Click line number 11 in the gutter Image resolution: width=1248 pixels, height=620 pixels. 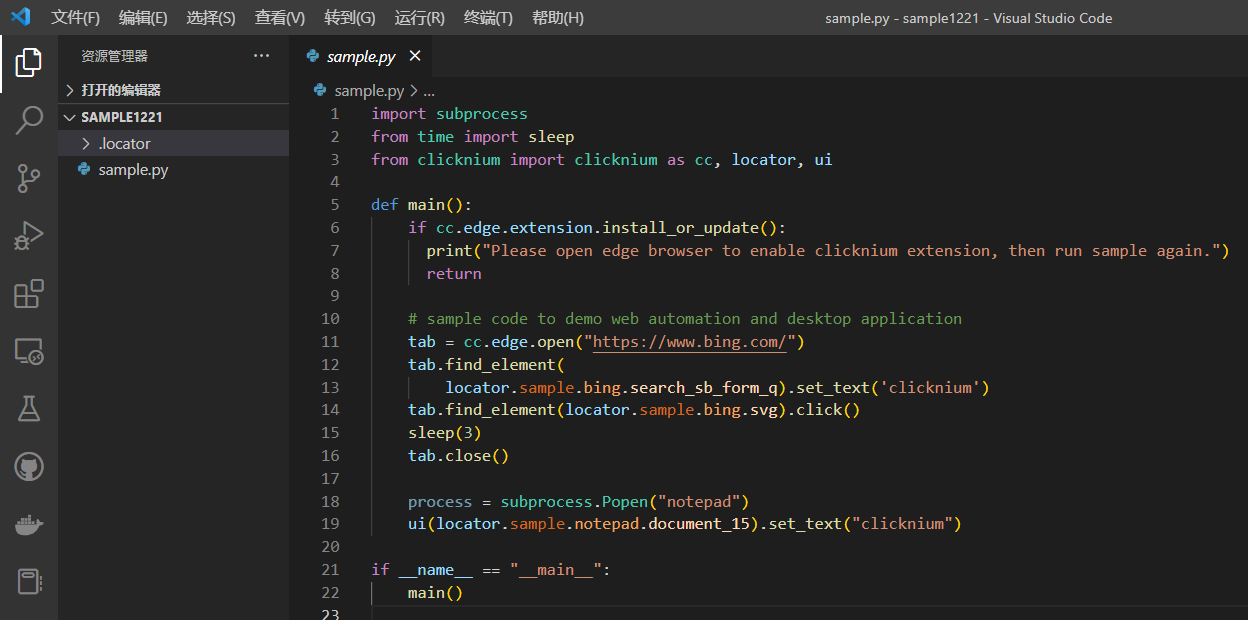331,342
